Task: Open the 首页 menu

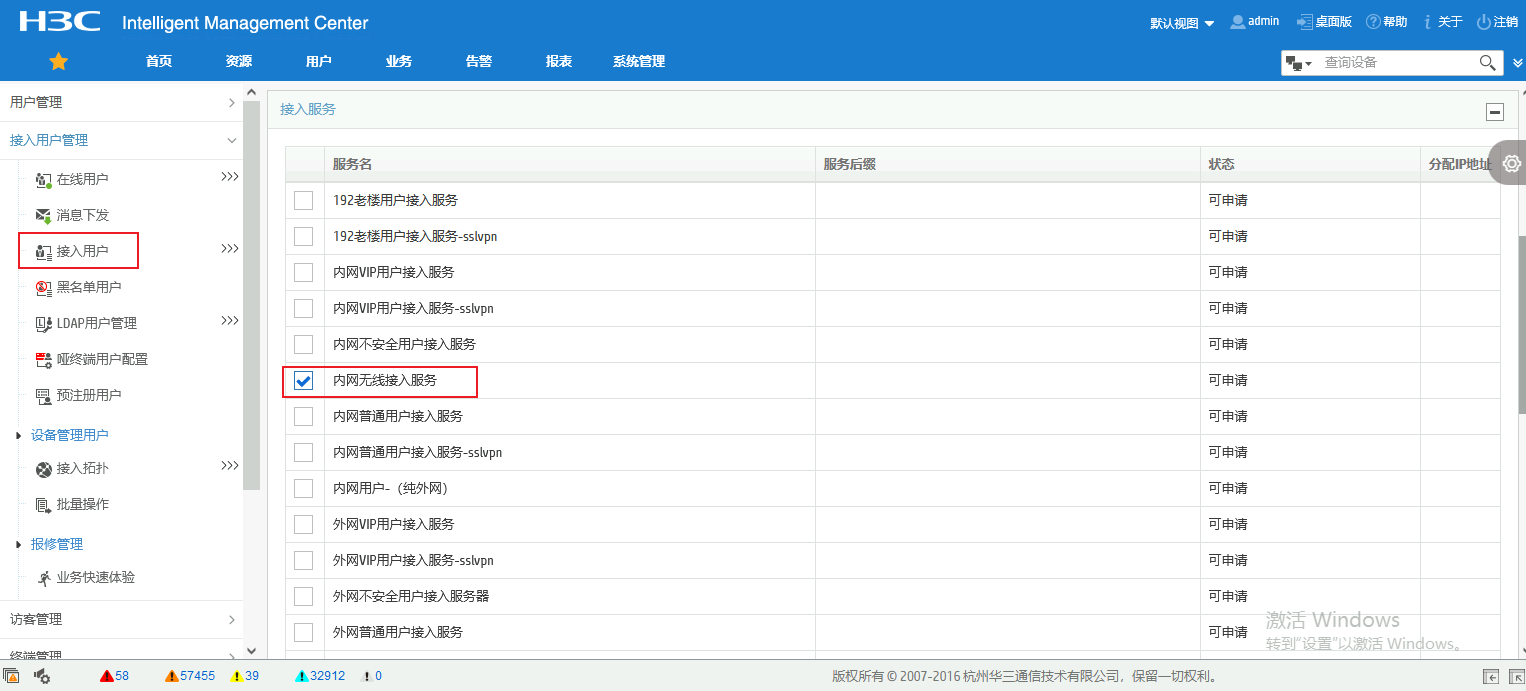Action: (159, 62)
